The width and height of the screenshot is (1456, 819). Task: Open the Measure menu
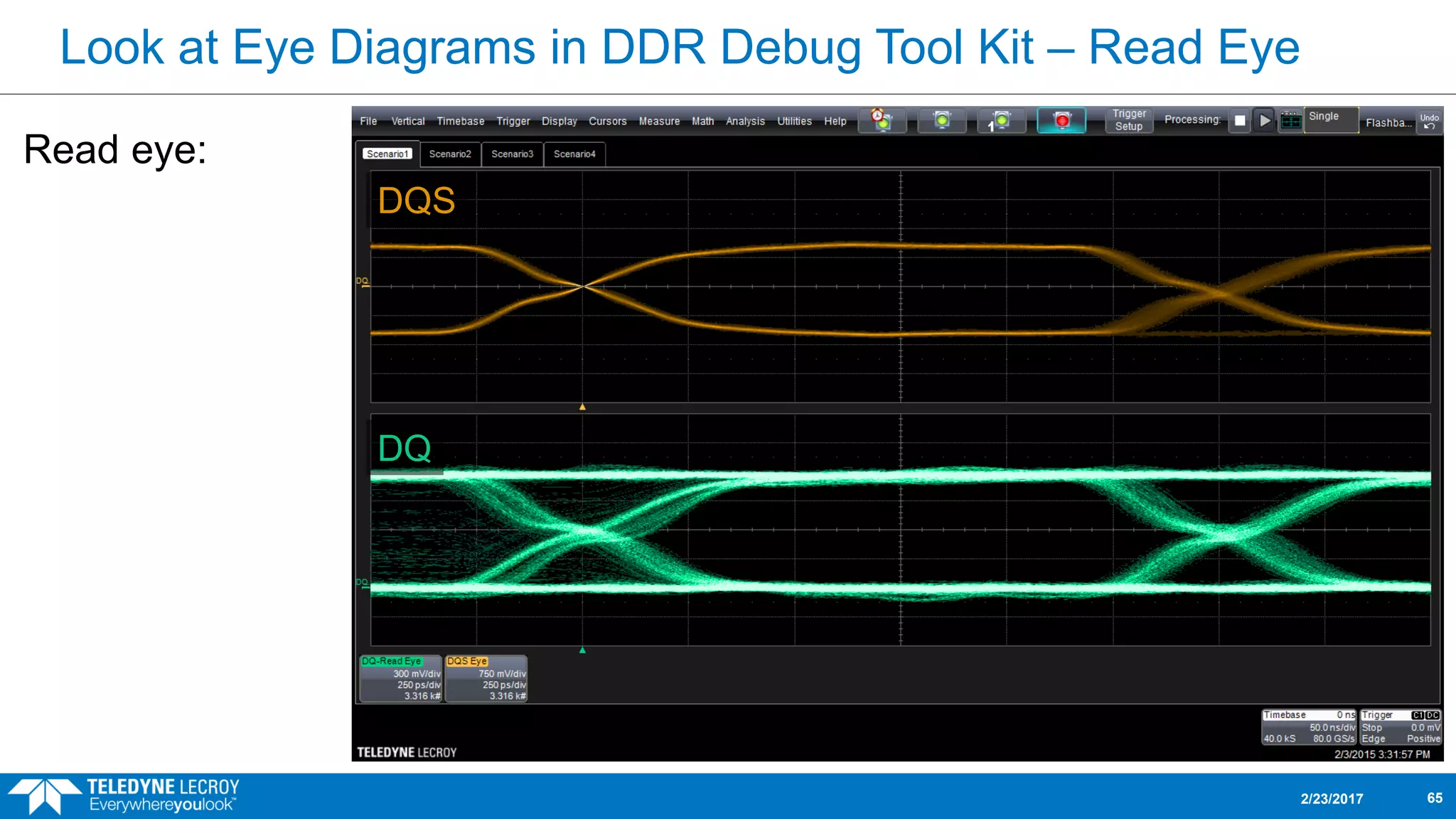[x=659, y=121]
